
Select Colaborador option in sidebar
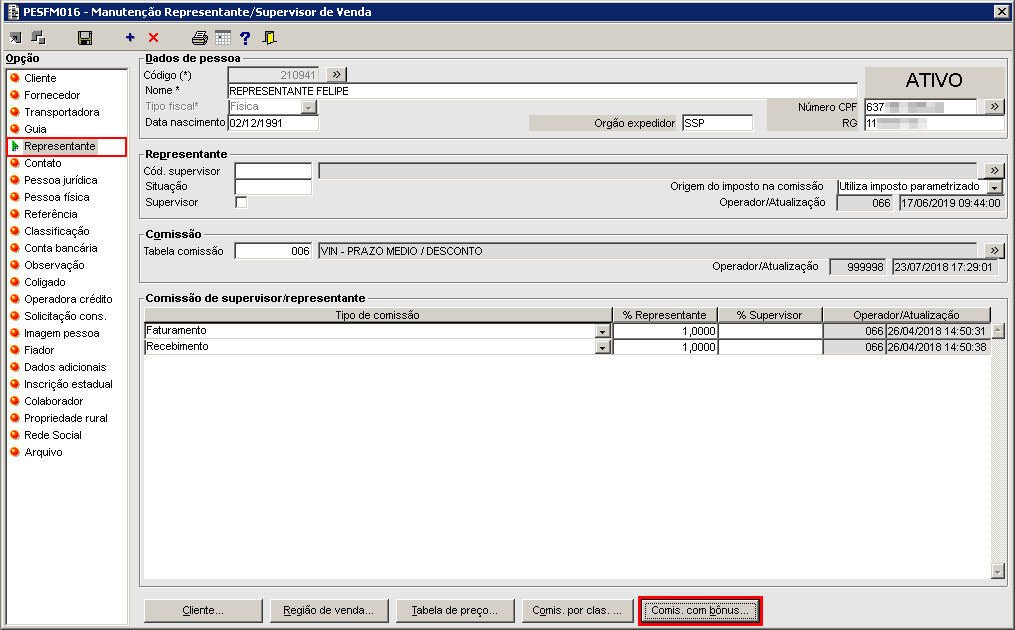tap(54, 401)
